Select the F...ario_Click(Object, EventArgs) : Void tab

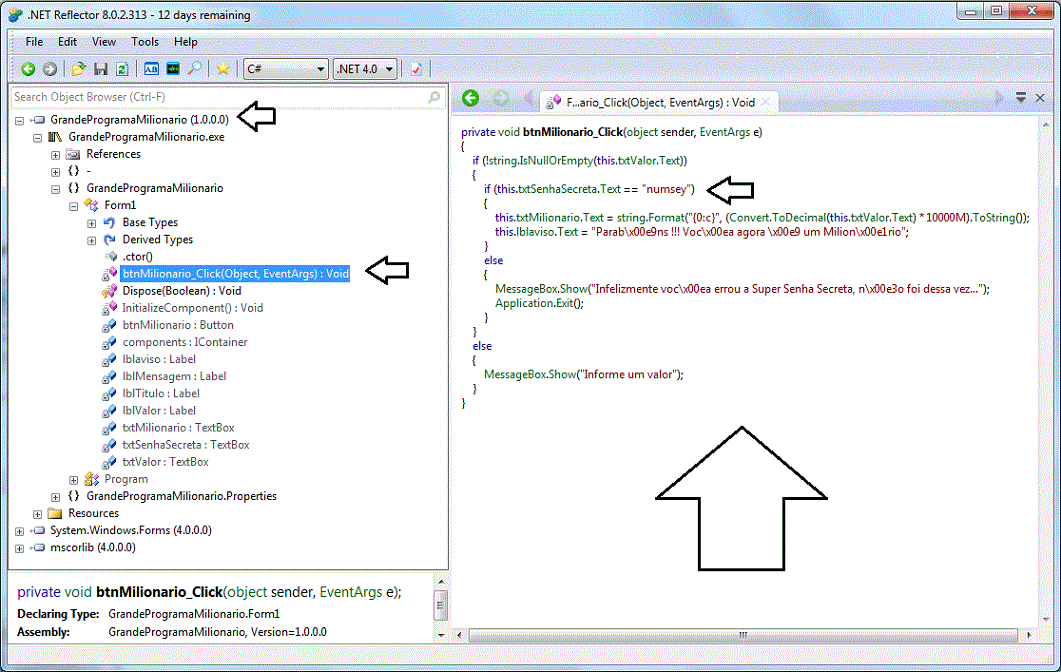tap(660, 102)
